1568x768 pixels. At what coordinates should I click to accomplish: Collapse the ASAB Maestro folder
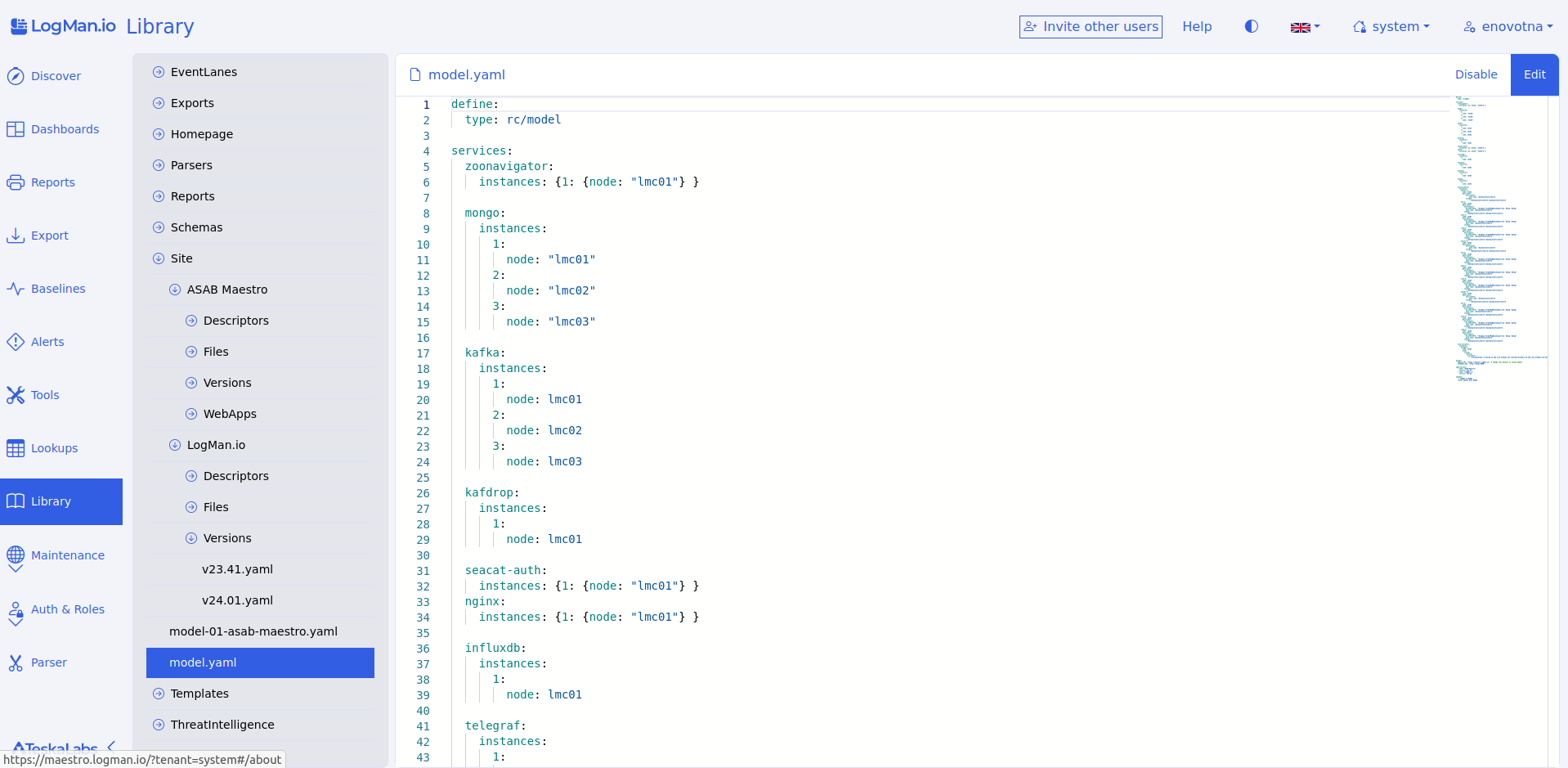175,290
